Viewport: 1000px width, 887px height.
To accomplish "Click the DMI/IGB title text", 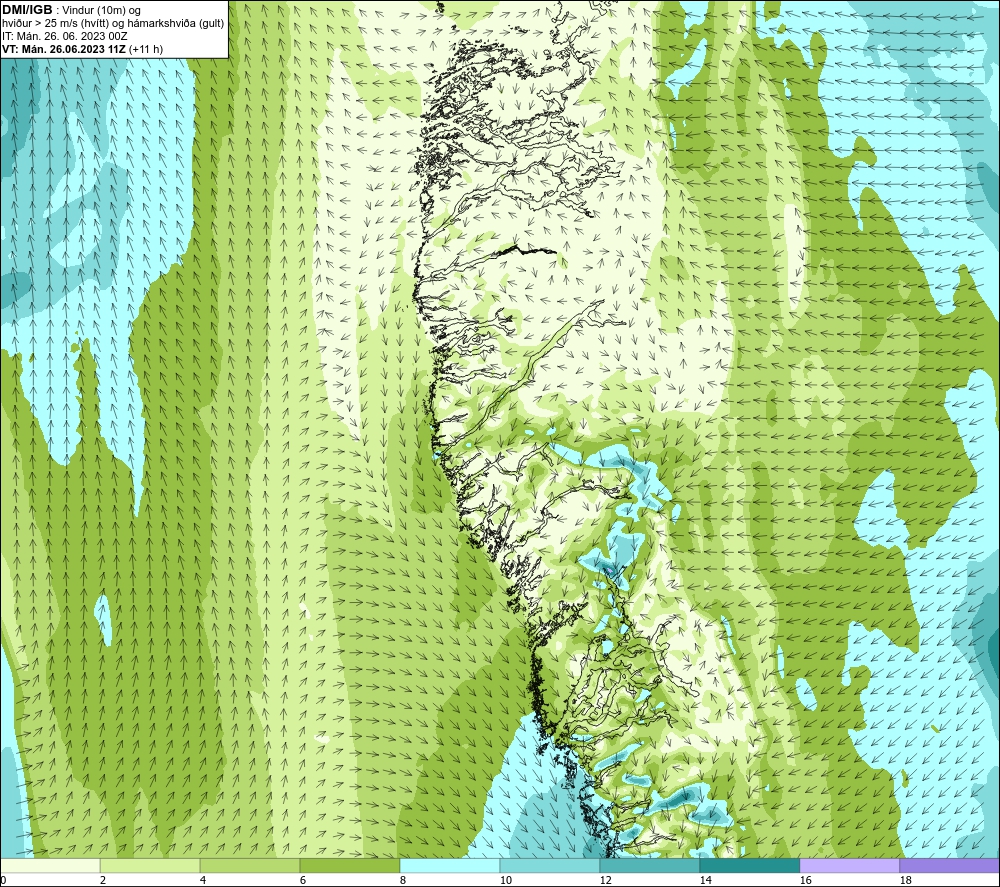I will tap(27, 10).
